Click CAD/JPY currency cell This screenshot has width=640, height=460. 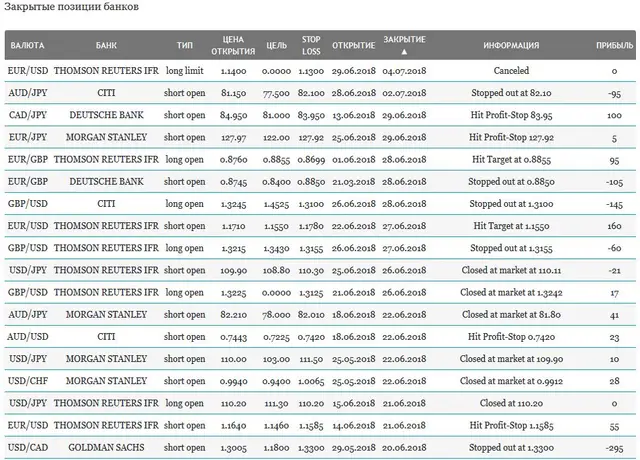coord(27,115)
